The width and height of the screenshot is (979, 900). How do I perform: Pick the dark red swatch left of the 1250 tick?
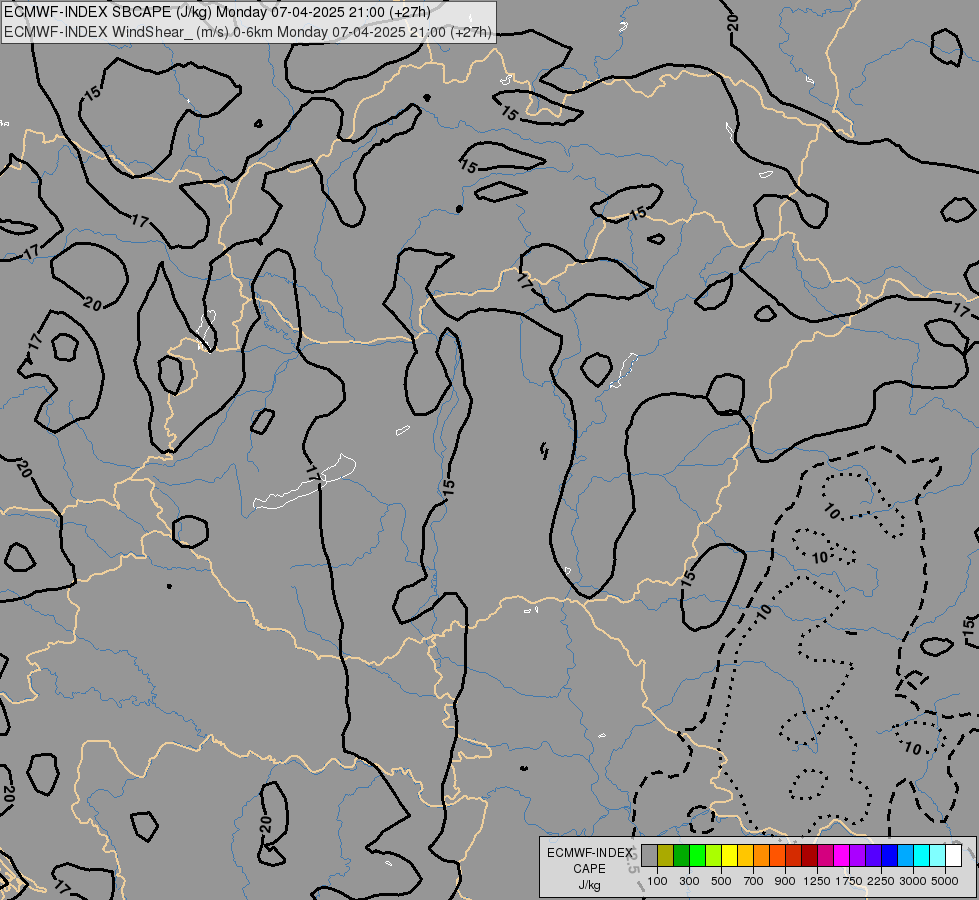(809, 855)
